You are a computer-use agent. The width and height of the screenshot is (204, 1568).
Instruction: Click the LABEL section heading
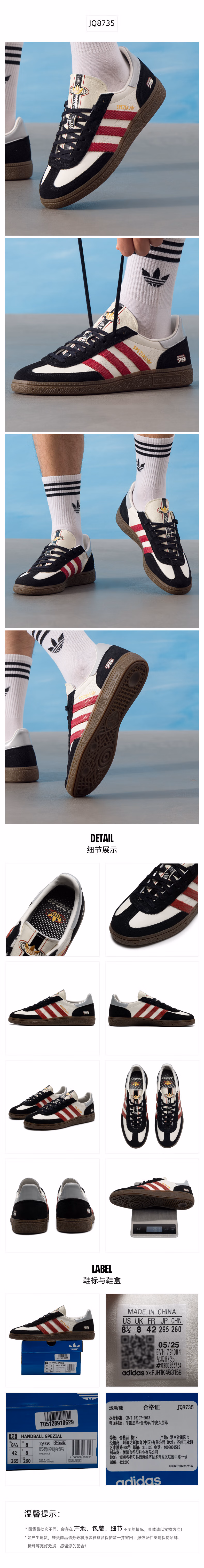coord(102,1269)
